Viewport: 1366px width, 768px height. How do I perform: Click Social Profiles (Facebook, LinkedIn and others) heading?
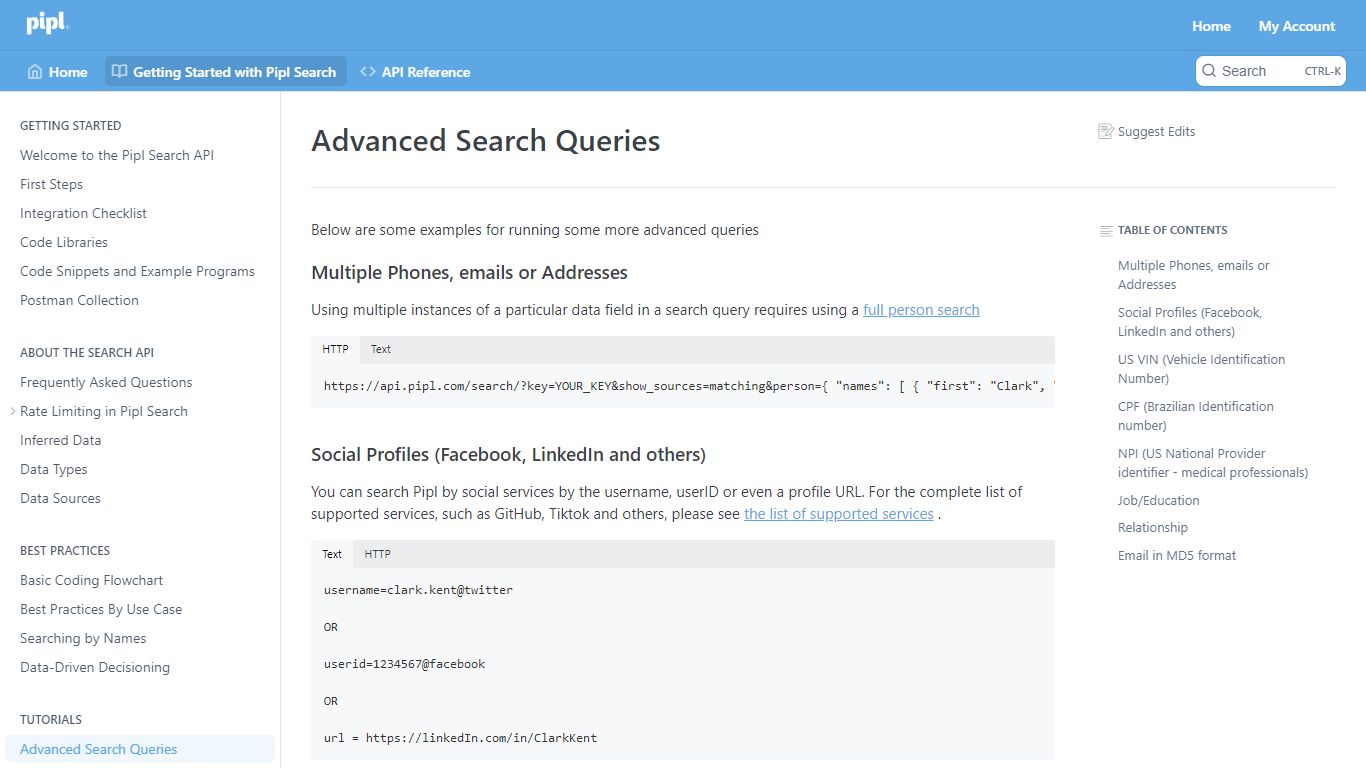click(508, 455)
